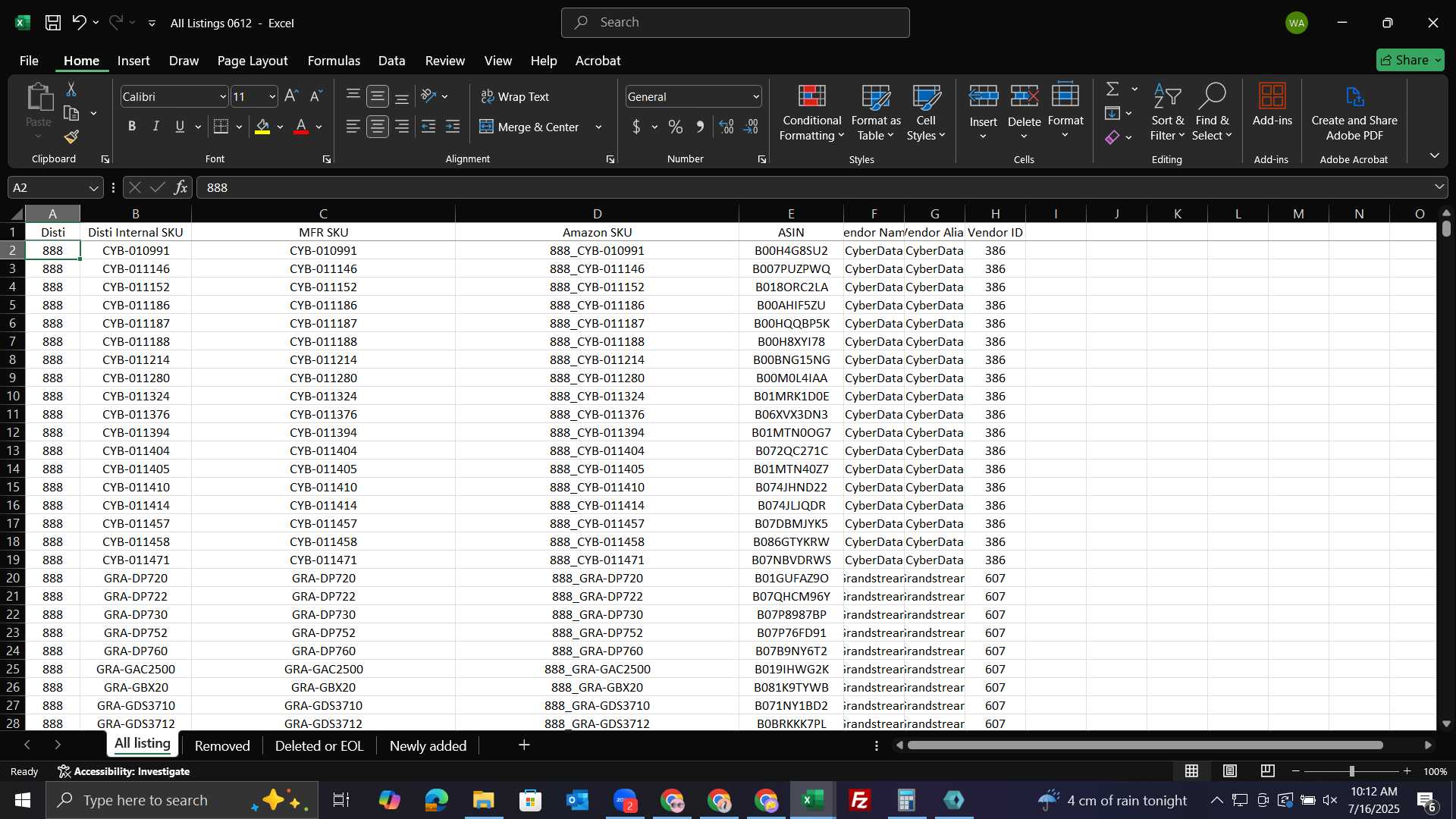Click Decrease Decimal icon

coord(752,127)
